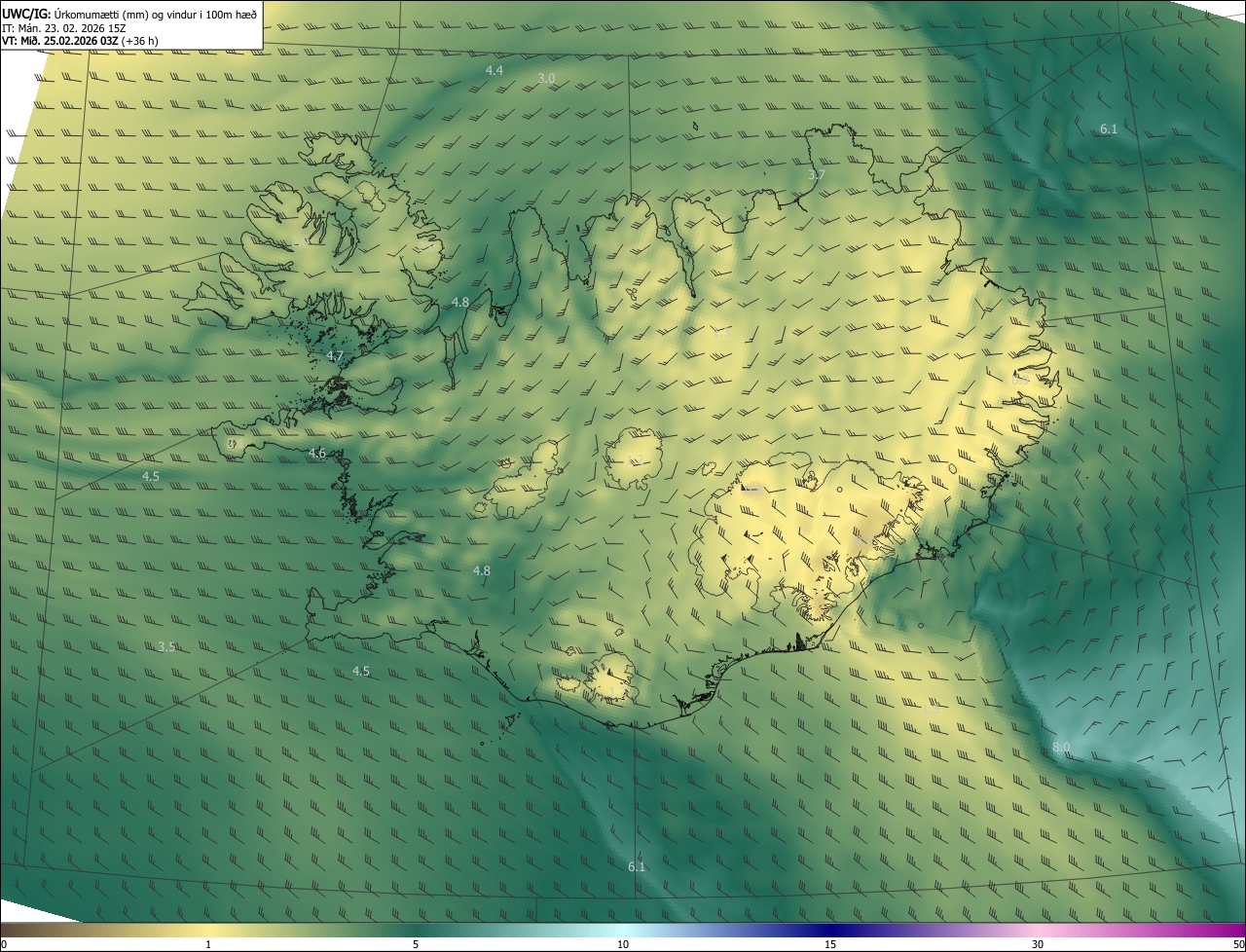Pick the dark navy color above the 15 tick
The image size is (1246, 952).
pyautogui.click(x=830, y=930)
